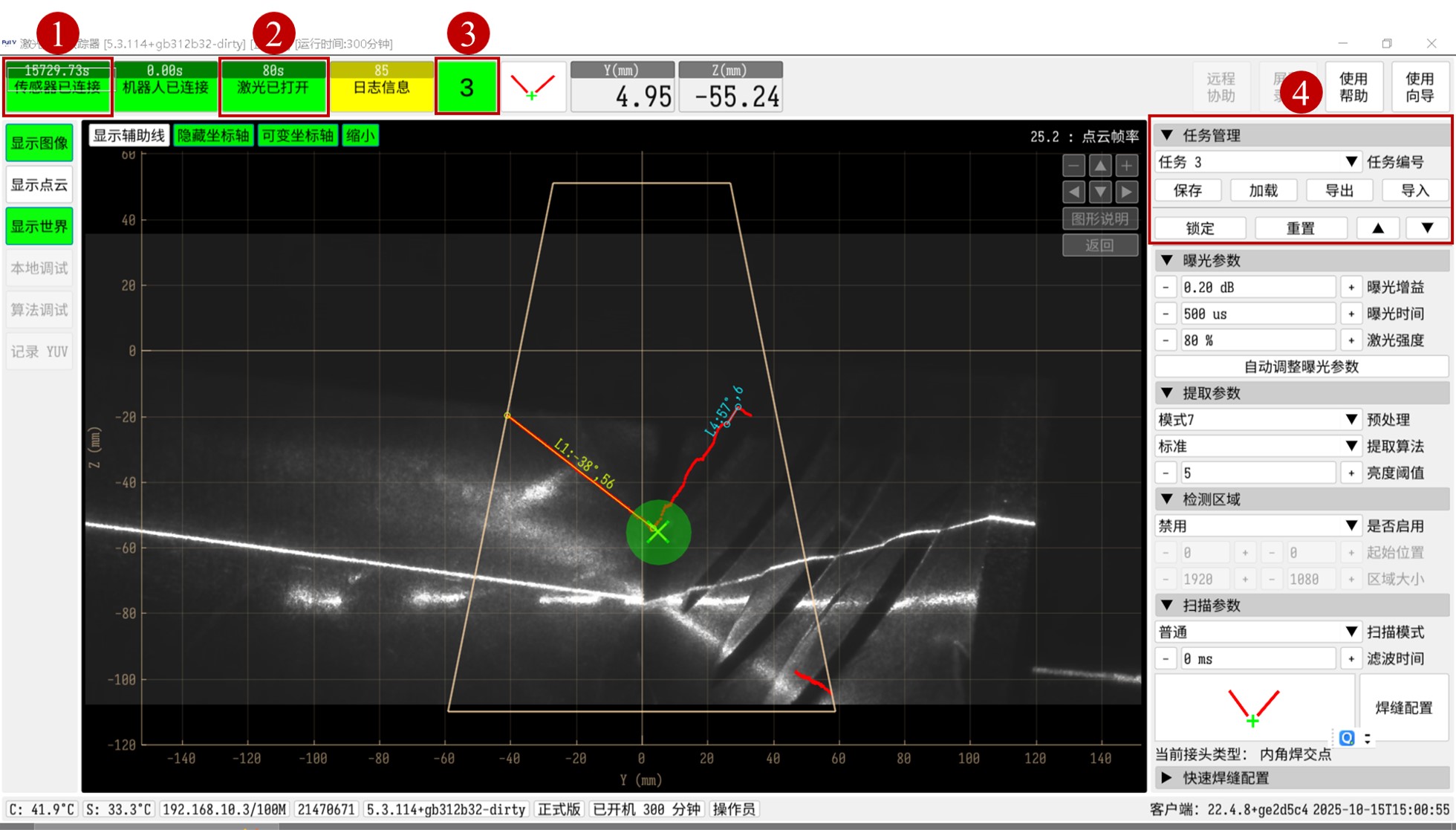Toggle the 显示点云 display mode

click(x=39, y=184)
